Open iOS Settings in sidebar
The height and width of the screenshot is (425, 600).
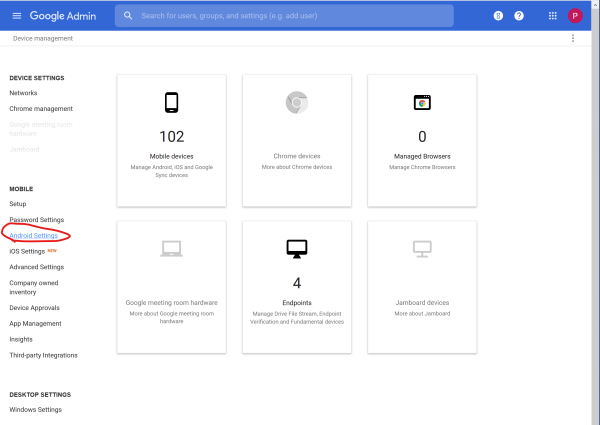click(x=27, y=251)
